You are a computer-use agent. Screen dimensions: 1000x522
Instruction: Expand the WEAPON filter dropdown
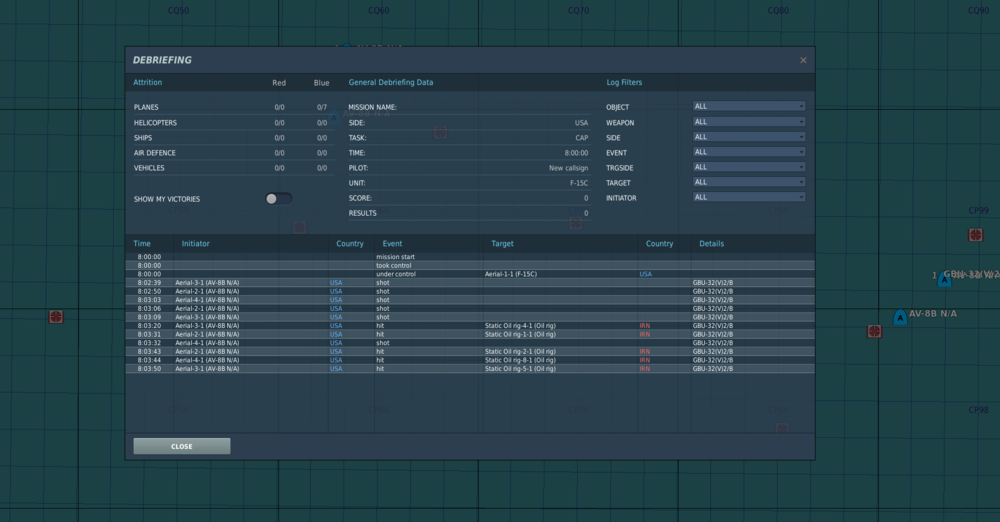tap(749, 122)
